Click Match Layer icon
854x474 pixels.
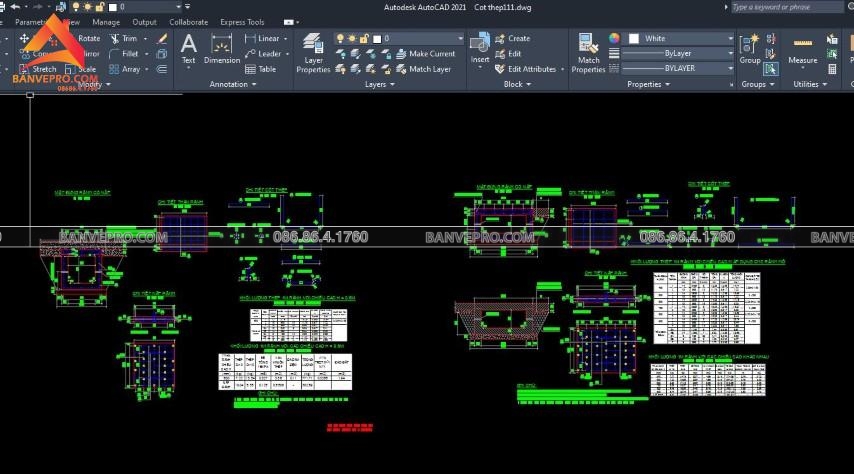(x=401, y=69)
